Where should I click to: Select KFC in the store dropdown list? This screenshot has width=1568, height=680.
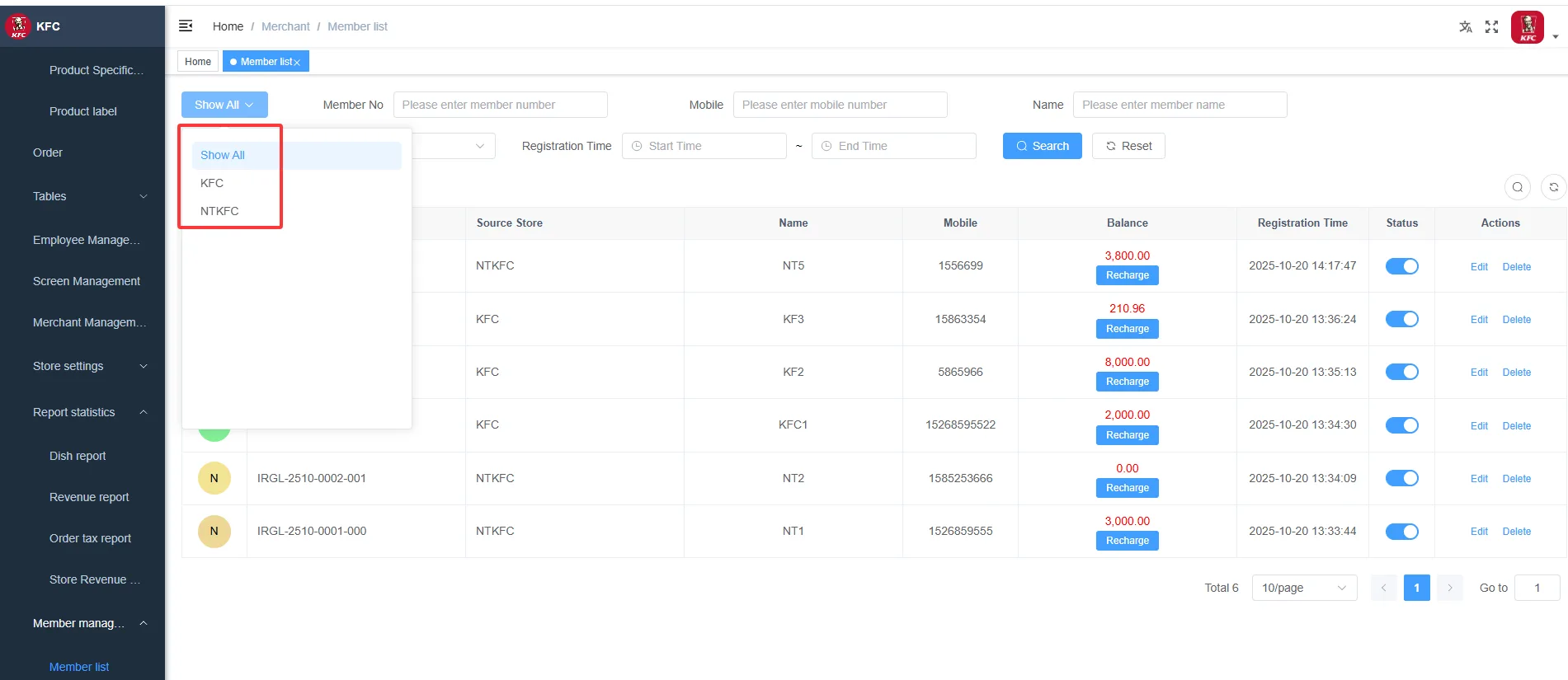[297, 183]
